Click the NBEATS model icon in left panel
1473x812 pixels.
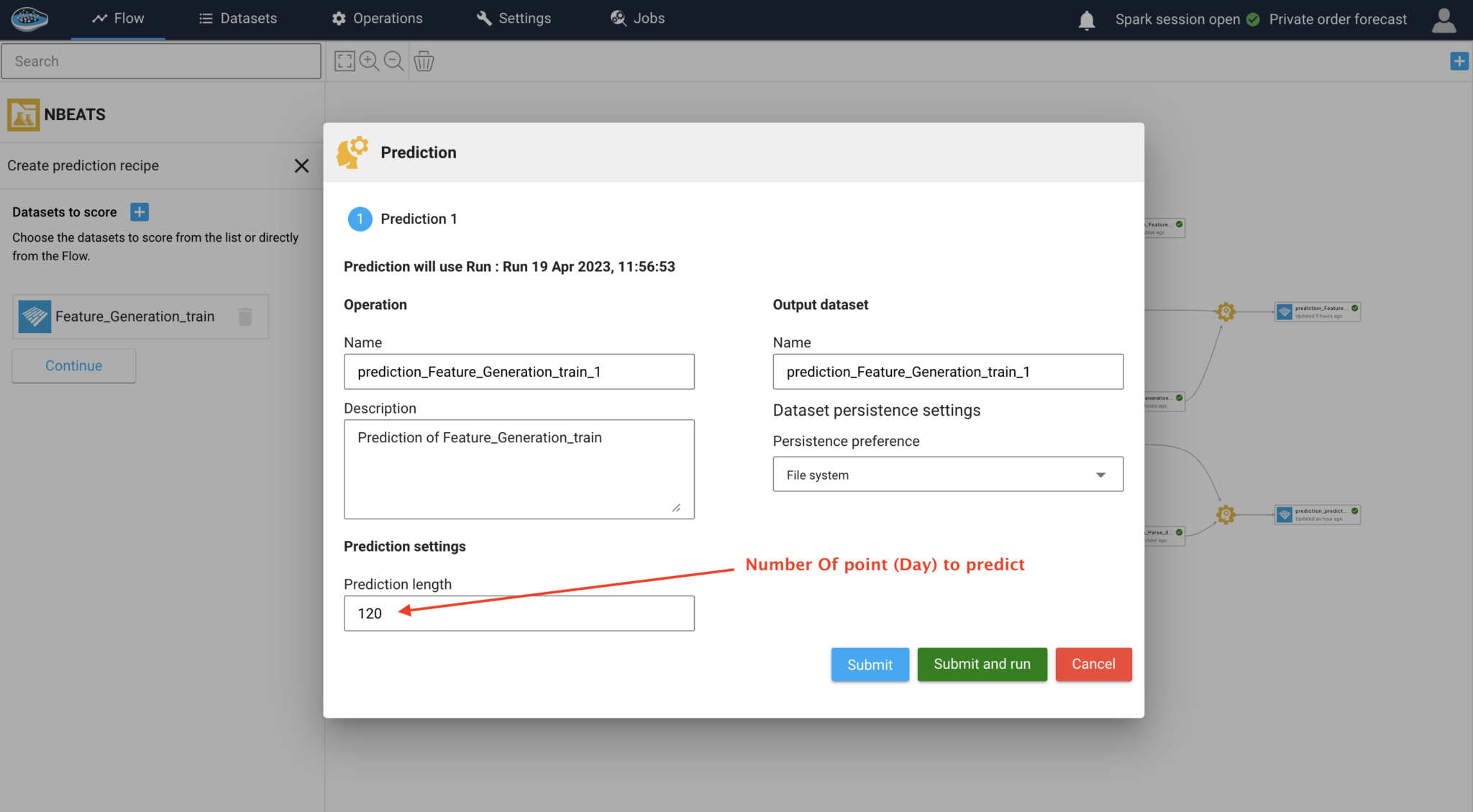coord(23,114)
